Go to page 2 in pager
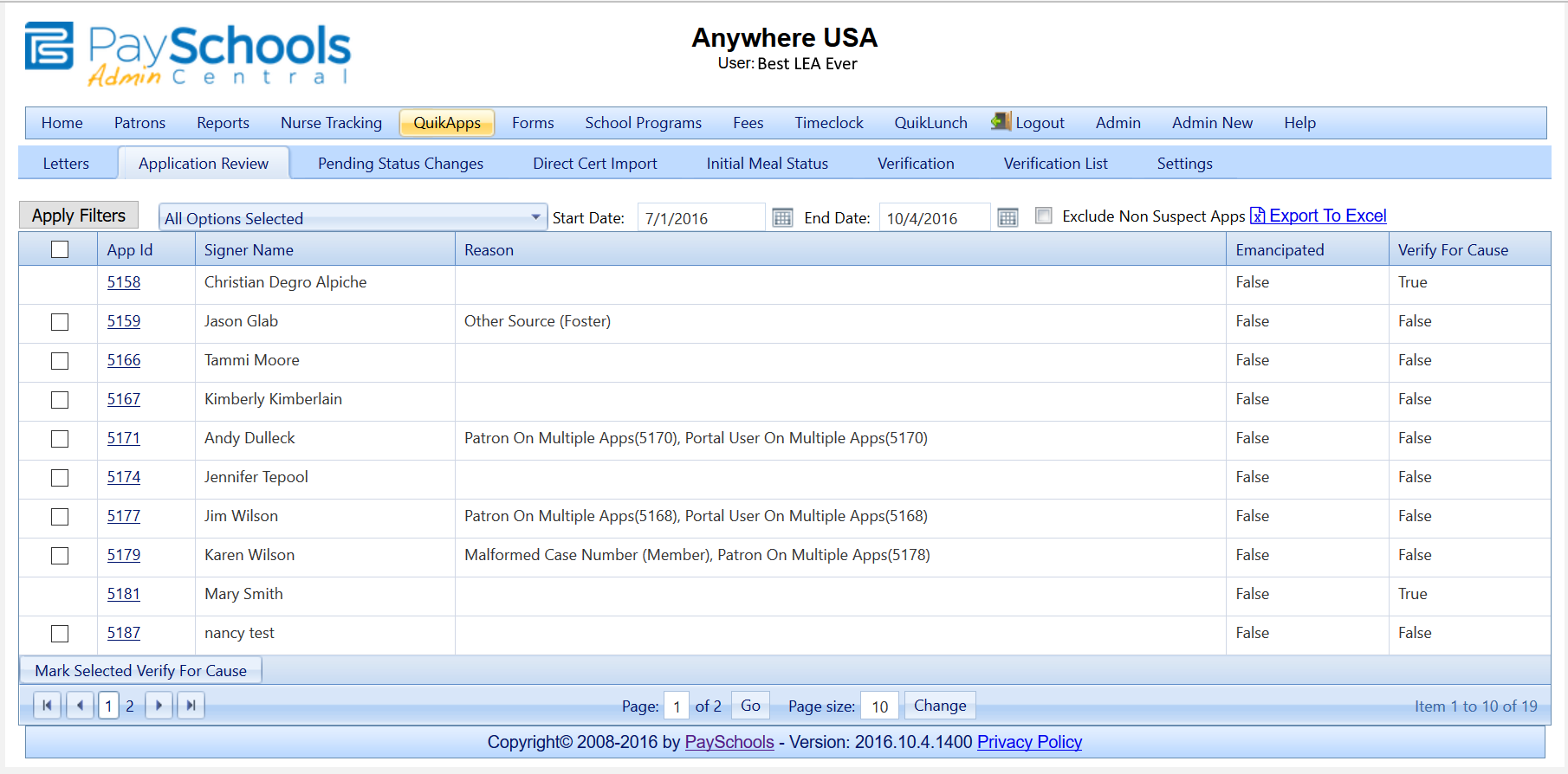The width and height of the screenshot is (1568, 774). (x=130, y=706)
